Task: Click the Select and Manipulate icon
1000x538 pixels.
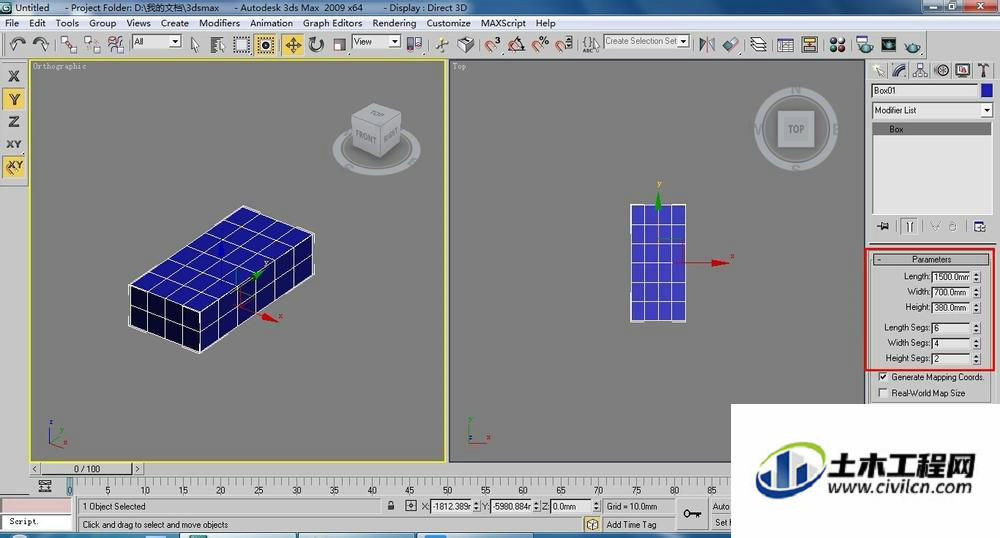Action: (x=442, y=44)
